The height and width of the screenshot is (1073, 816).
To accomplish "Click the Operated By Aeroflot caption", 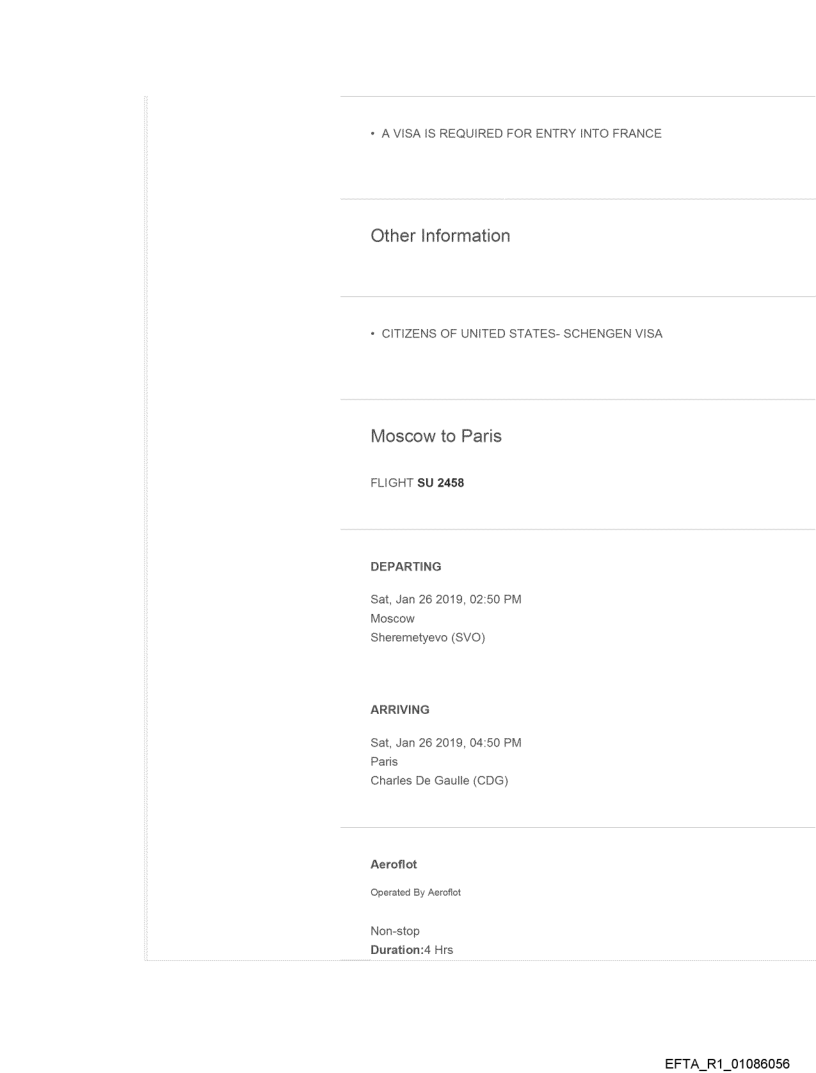I will tap(416, 892).
